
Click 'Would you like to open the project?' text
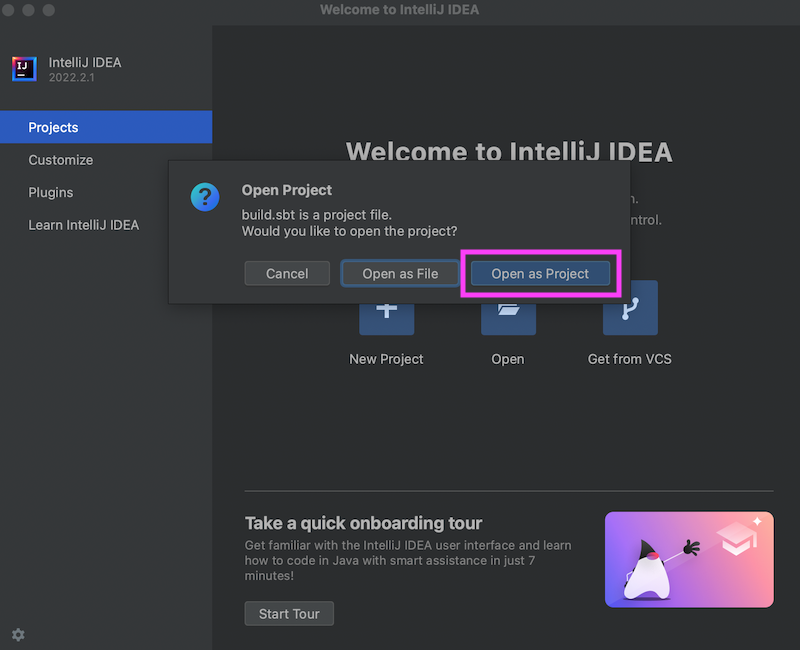(x=349, y=231)
